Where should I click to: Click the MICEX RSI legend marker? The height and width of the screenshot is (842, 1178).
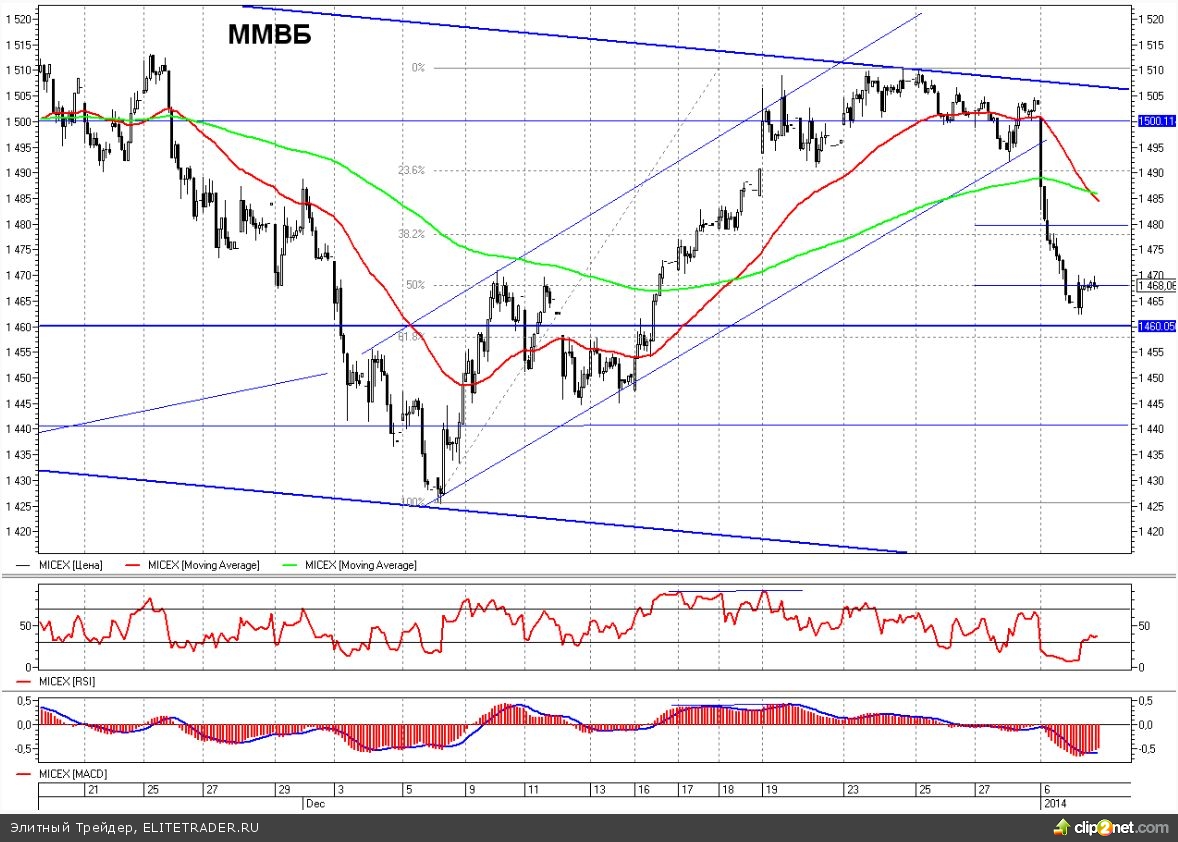(24, 681)
